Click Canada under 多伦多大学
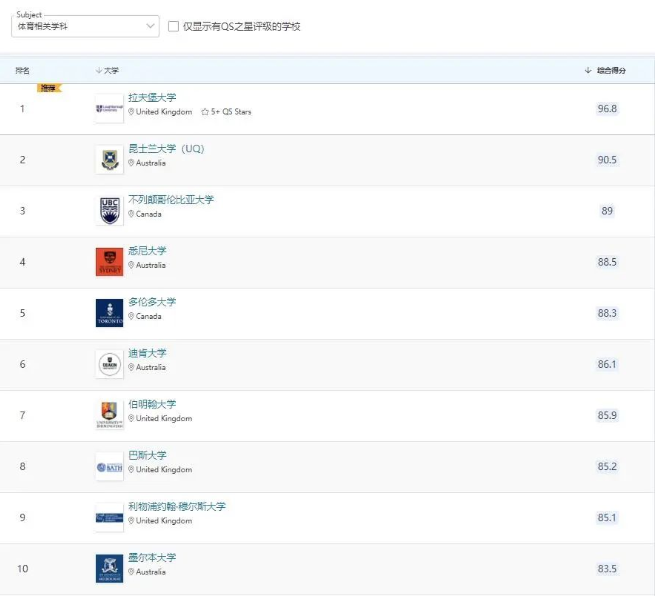Screen dimensions: 667x602 click(148, 316)
